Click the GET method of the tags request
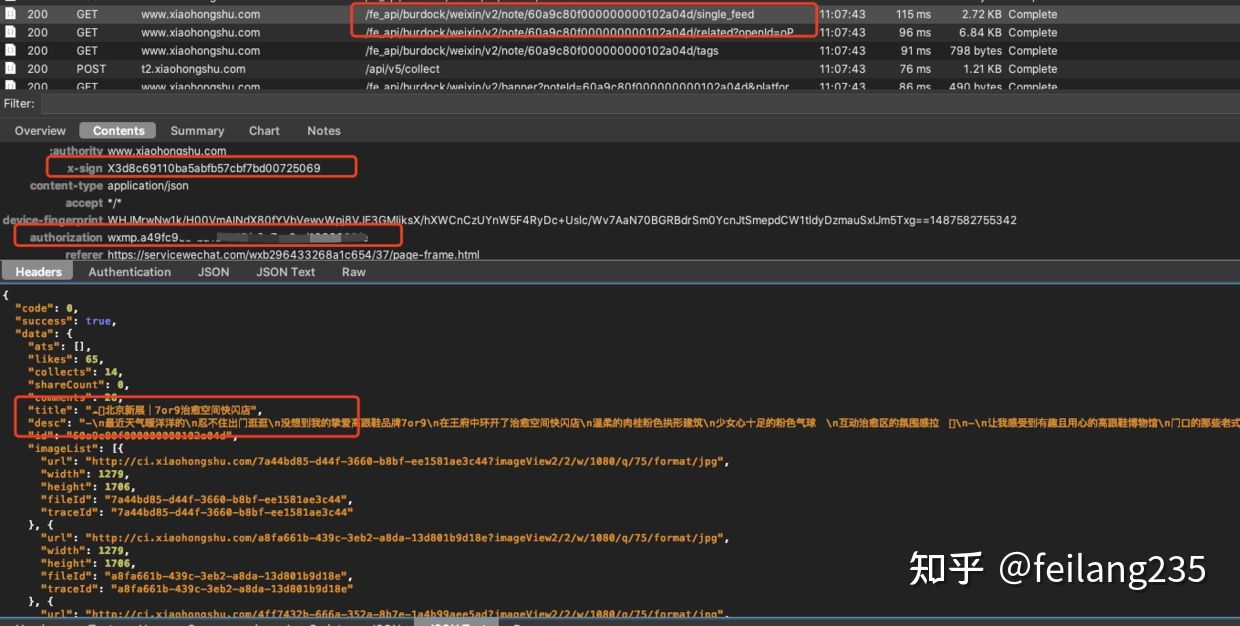The image size is (1240, 626). pos(87,51)
